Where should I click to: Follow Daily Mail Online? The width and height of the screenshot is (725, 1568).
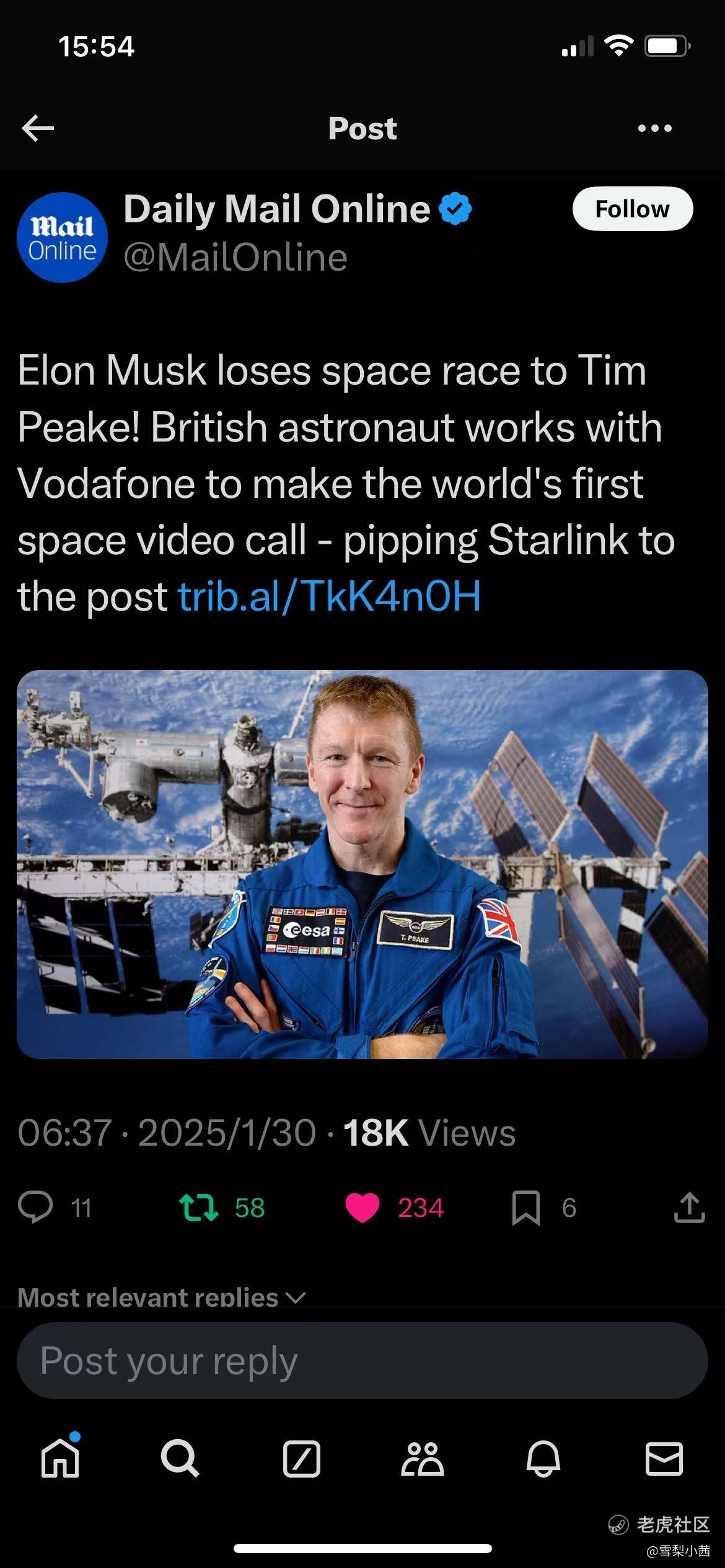pyautogui.click(x=632, y=209)
